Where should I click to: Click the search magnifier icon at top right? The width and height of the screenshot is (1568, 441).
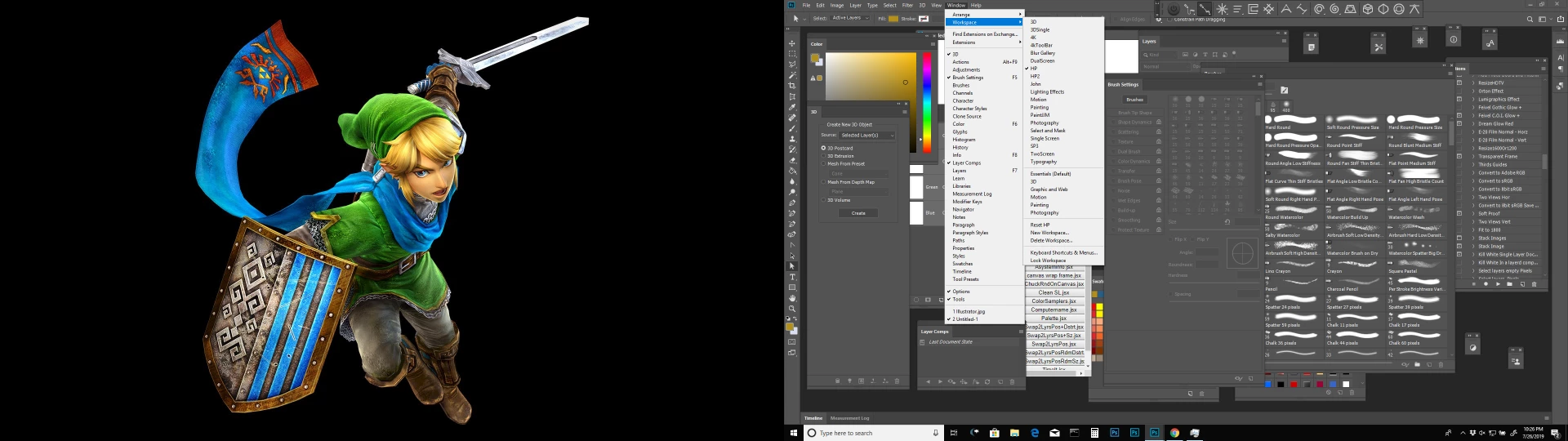tap(1530, 19)
